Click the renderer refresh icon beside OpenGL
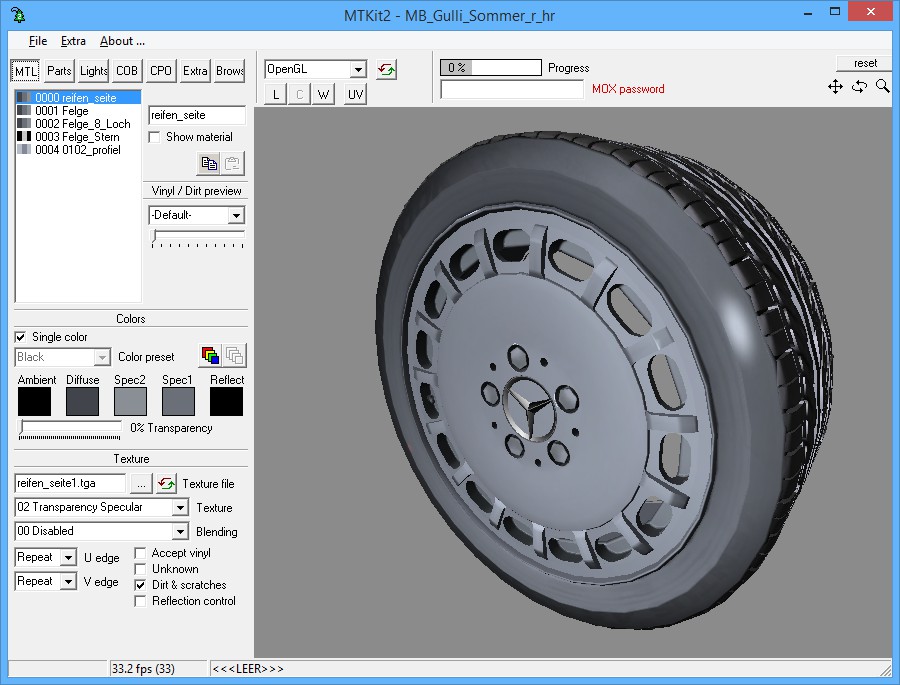The image size is (900, 685). tap(386, 69)
